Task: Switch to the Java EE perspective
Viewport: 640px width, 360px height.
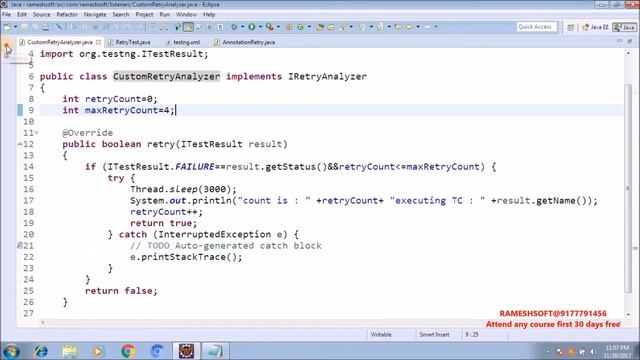Action: click(596, 27)
